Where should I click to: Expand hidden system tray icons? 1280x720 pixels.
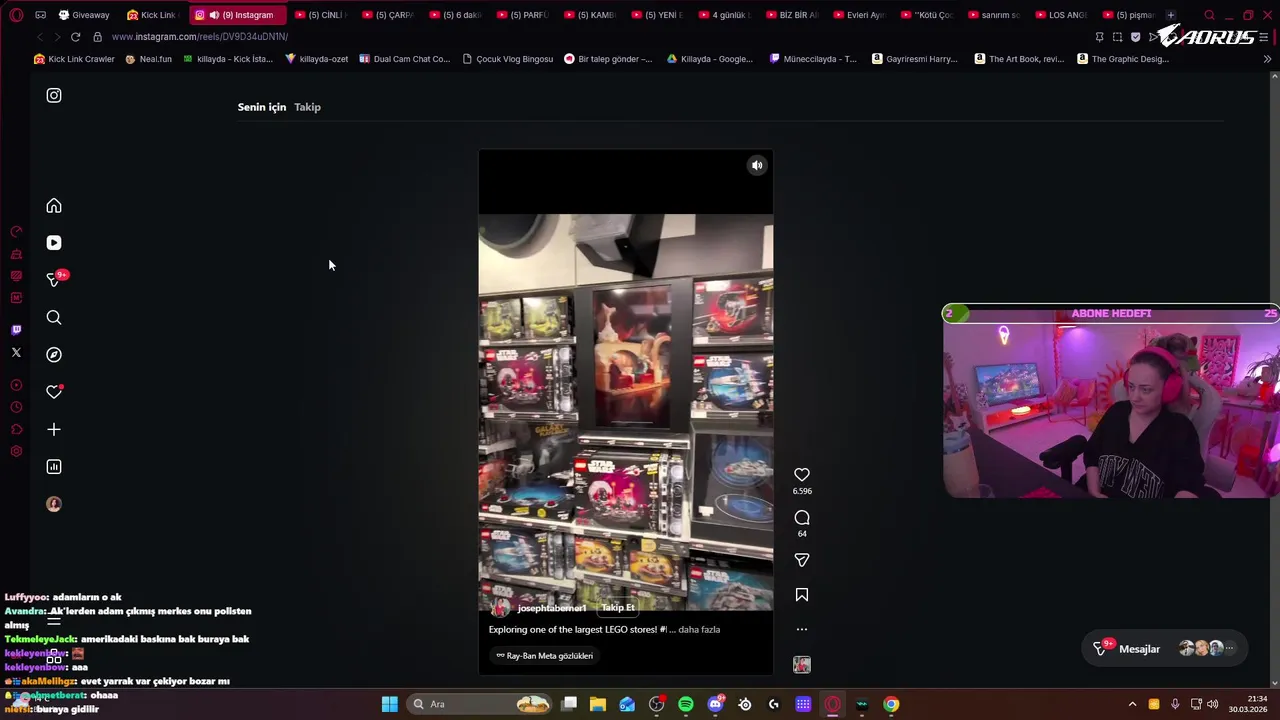coord(1132,704)
